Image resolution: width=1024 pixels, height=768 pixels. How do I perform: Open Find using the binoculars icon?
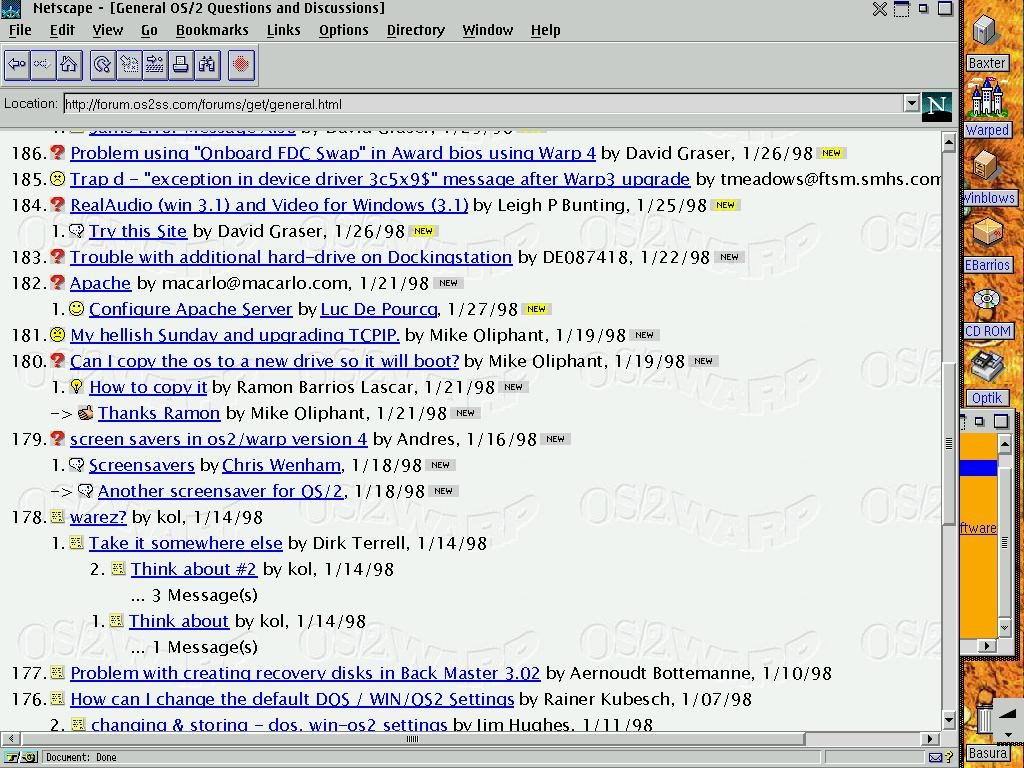tap(207, 65)
